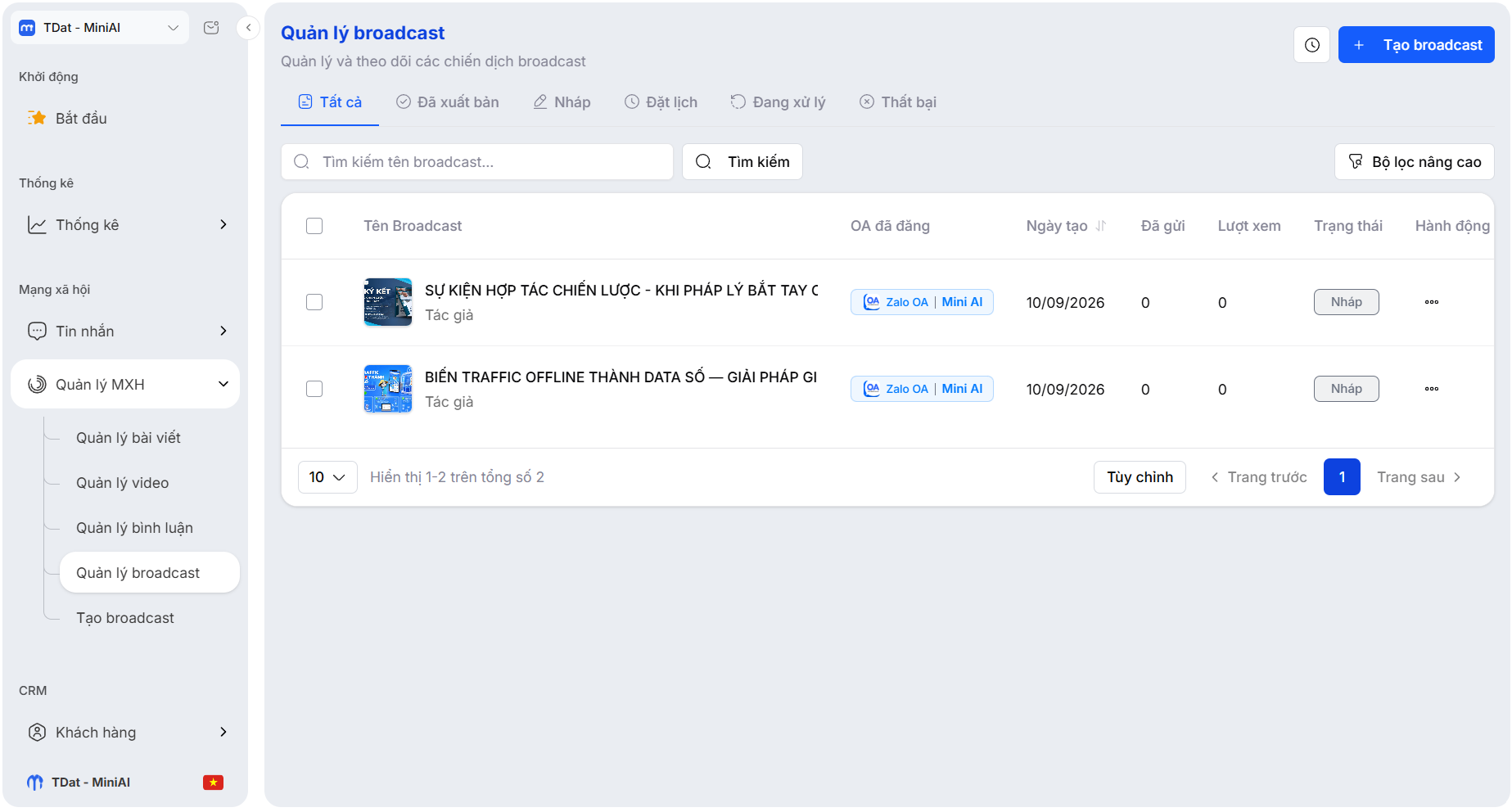Click the Tìm kiếm button

742,162
